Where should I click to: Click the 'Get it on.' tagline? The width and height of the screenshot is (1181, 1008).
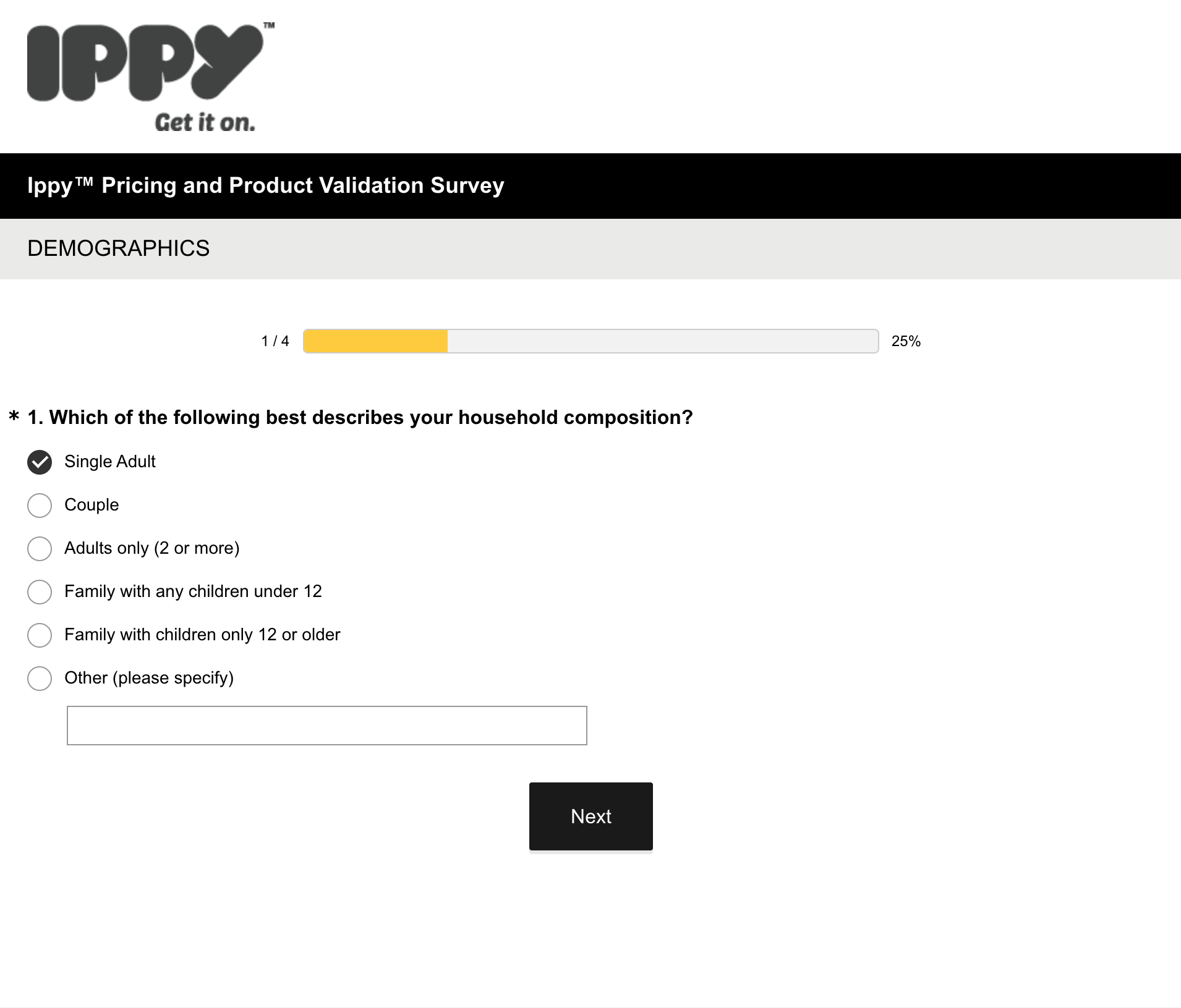(x=205, y=122)
